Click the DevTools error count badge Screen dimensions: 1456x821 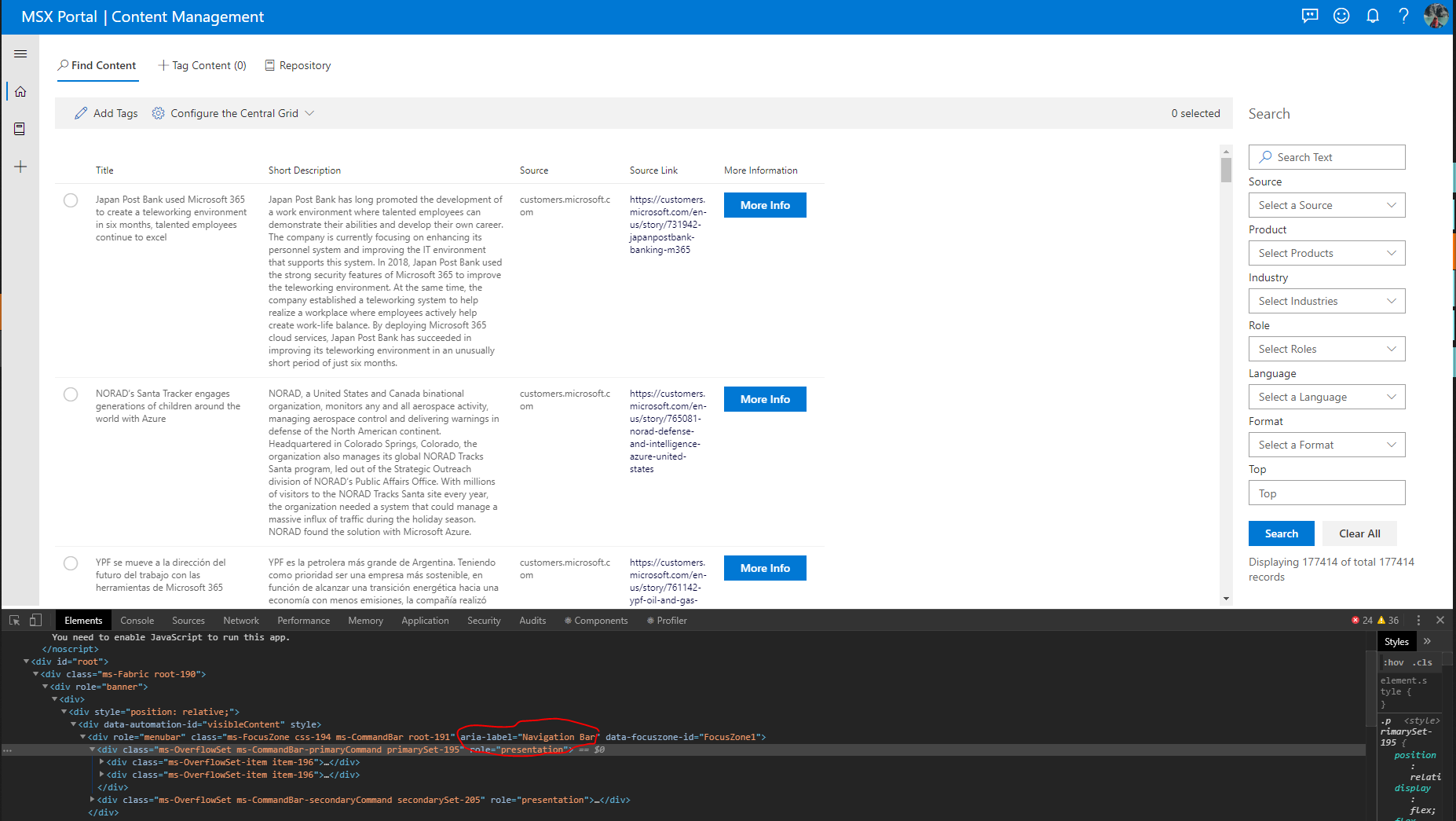click(1362, 620)
